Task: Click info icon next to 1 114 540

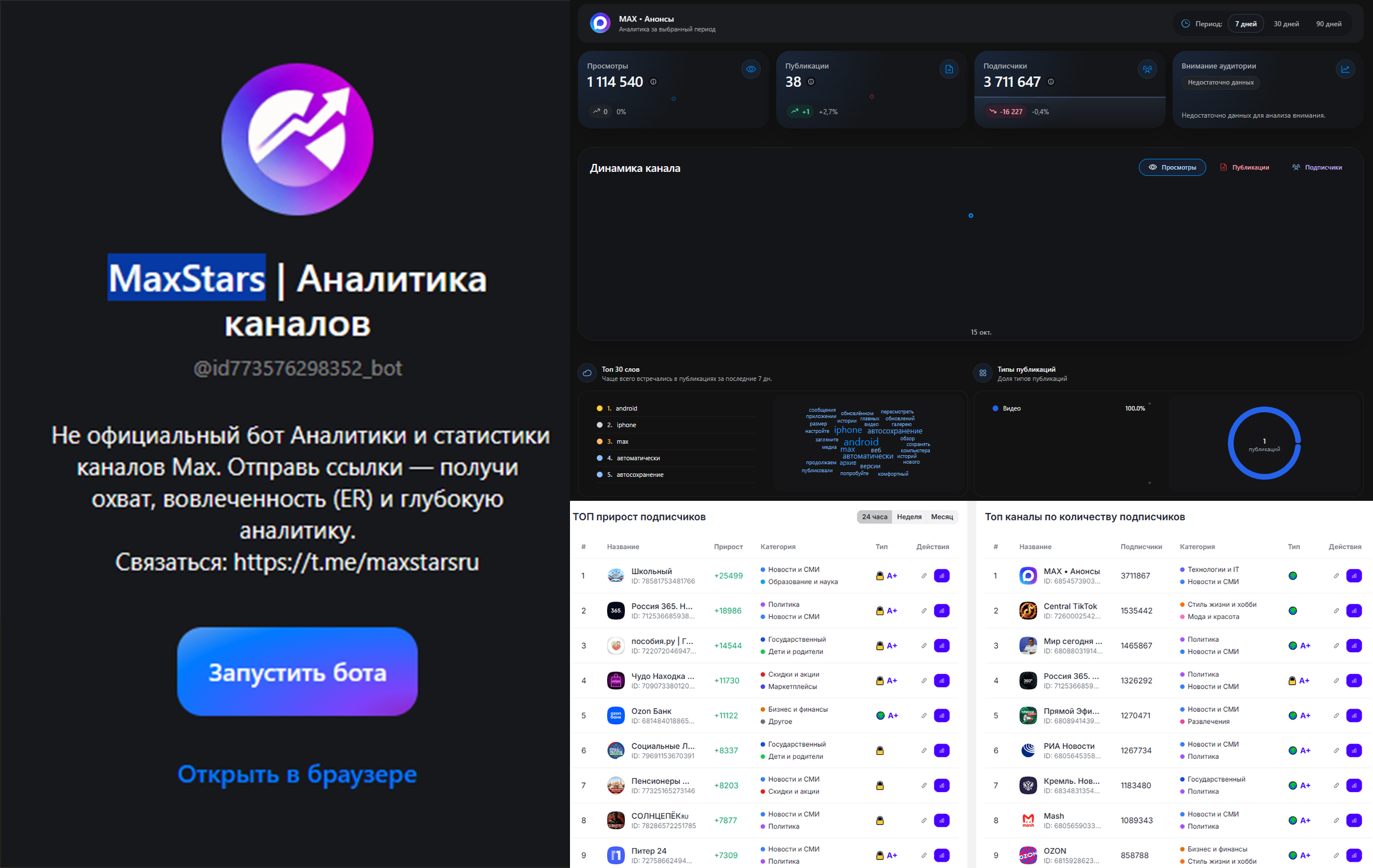Action: tap(653, 82)
